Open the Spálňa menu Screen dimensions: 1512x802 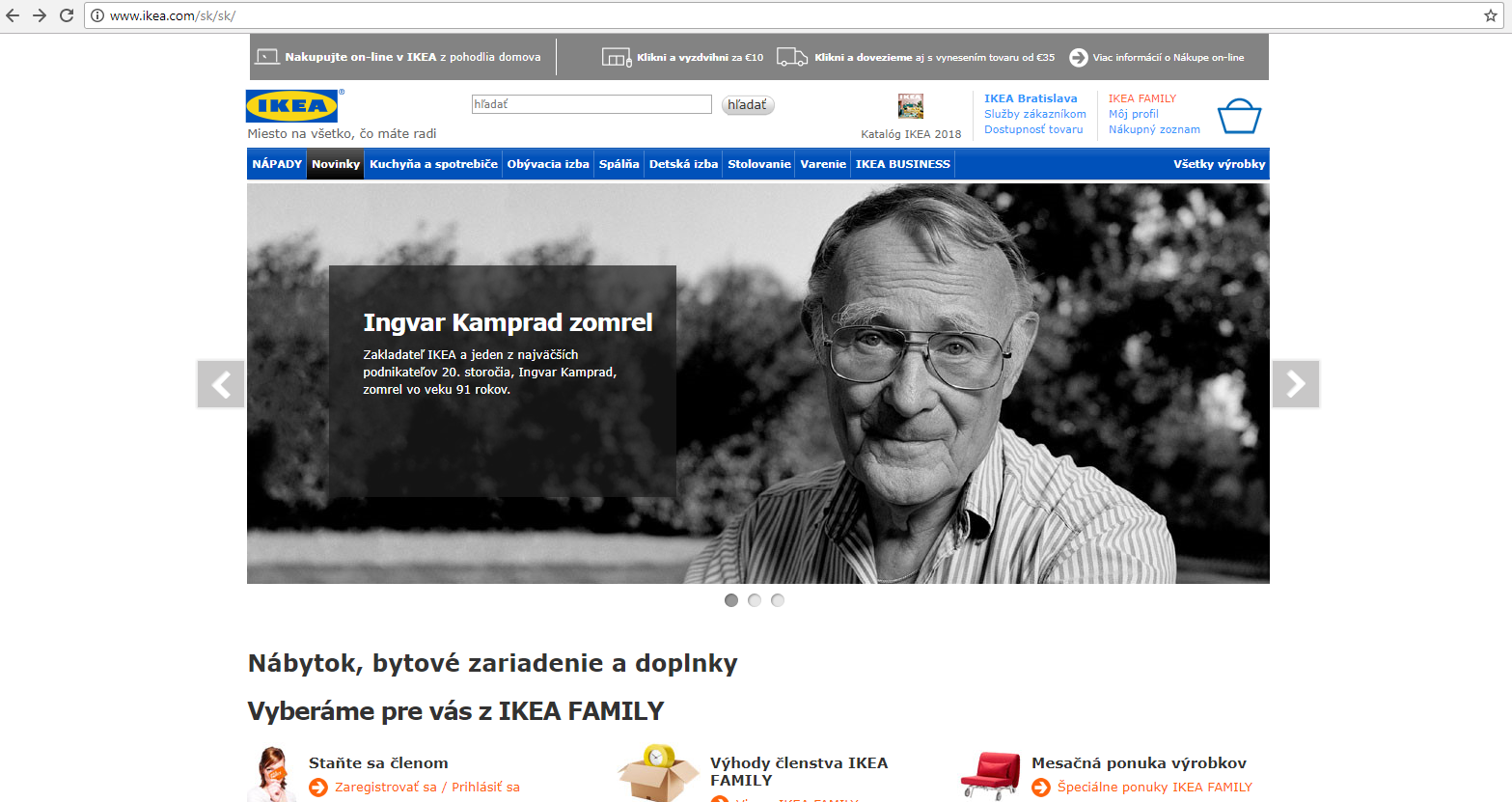[619, 164]
